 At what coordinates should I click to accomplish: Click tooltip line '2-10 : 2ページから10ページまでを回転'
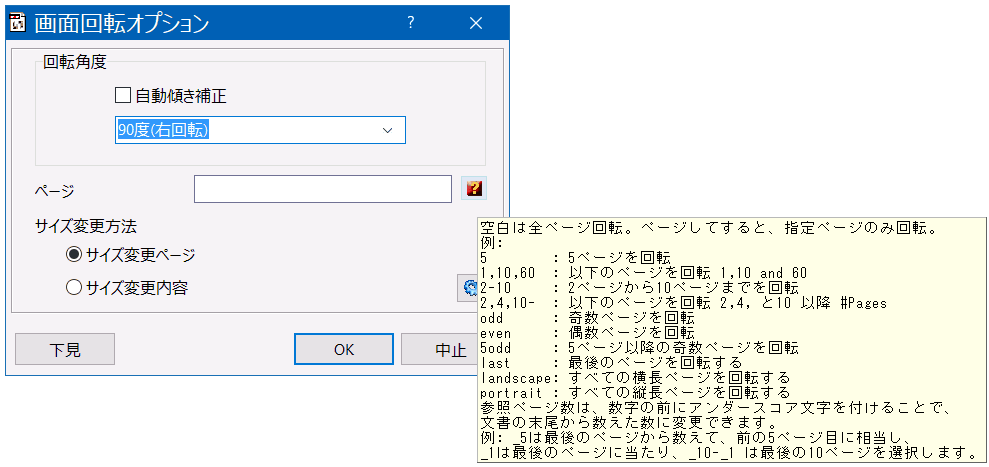tap(640, 288)
